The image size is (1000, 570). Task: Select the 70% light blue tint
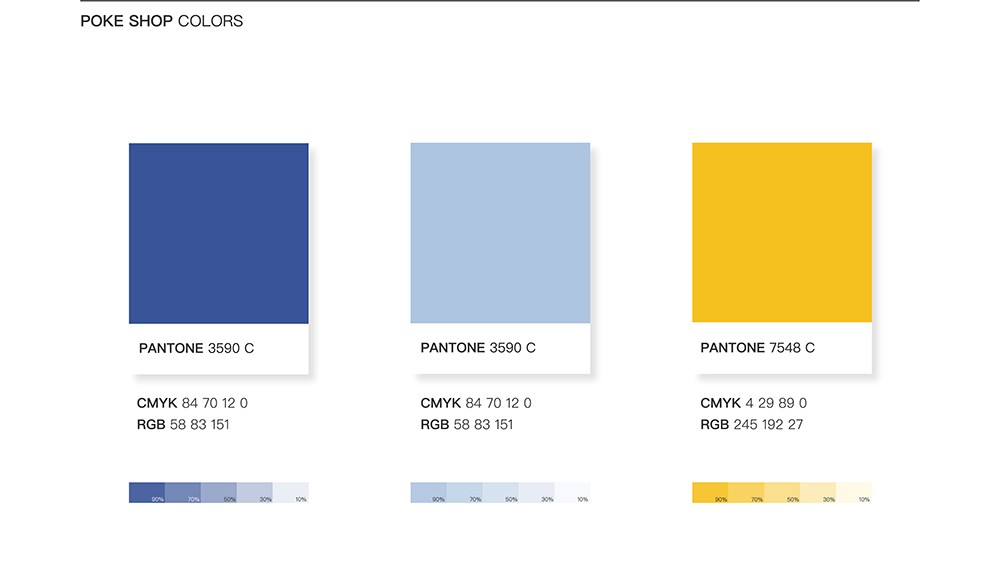(x=464, y=493)
